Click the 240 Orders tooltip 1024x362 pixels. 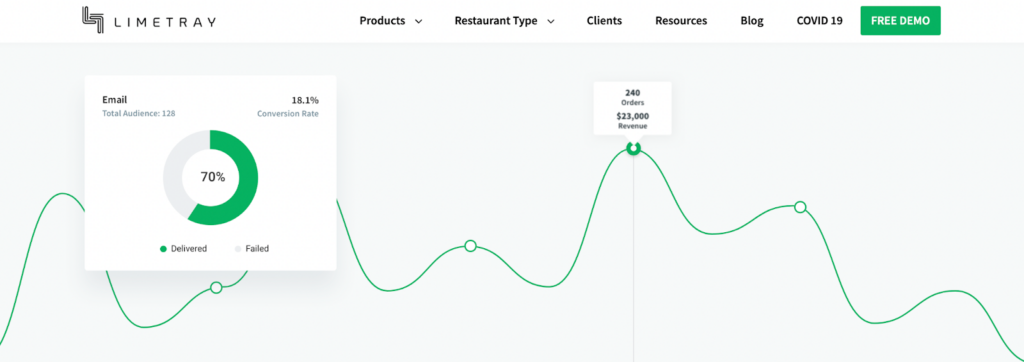click(632, 108)
